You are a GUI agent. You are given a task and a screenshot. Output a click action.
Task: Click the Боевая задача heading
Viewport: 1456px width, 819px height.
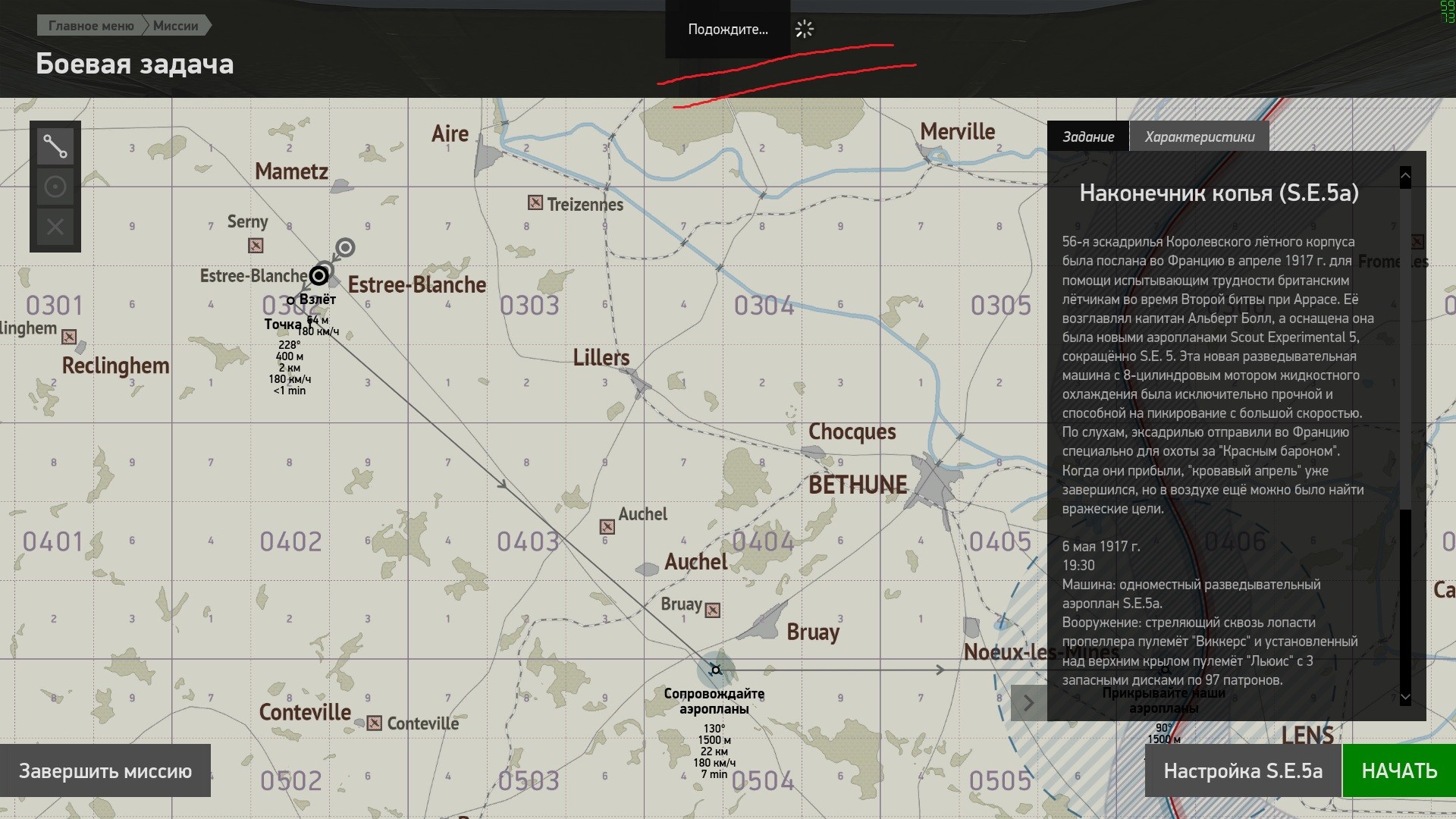click(135, 64)
